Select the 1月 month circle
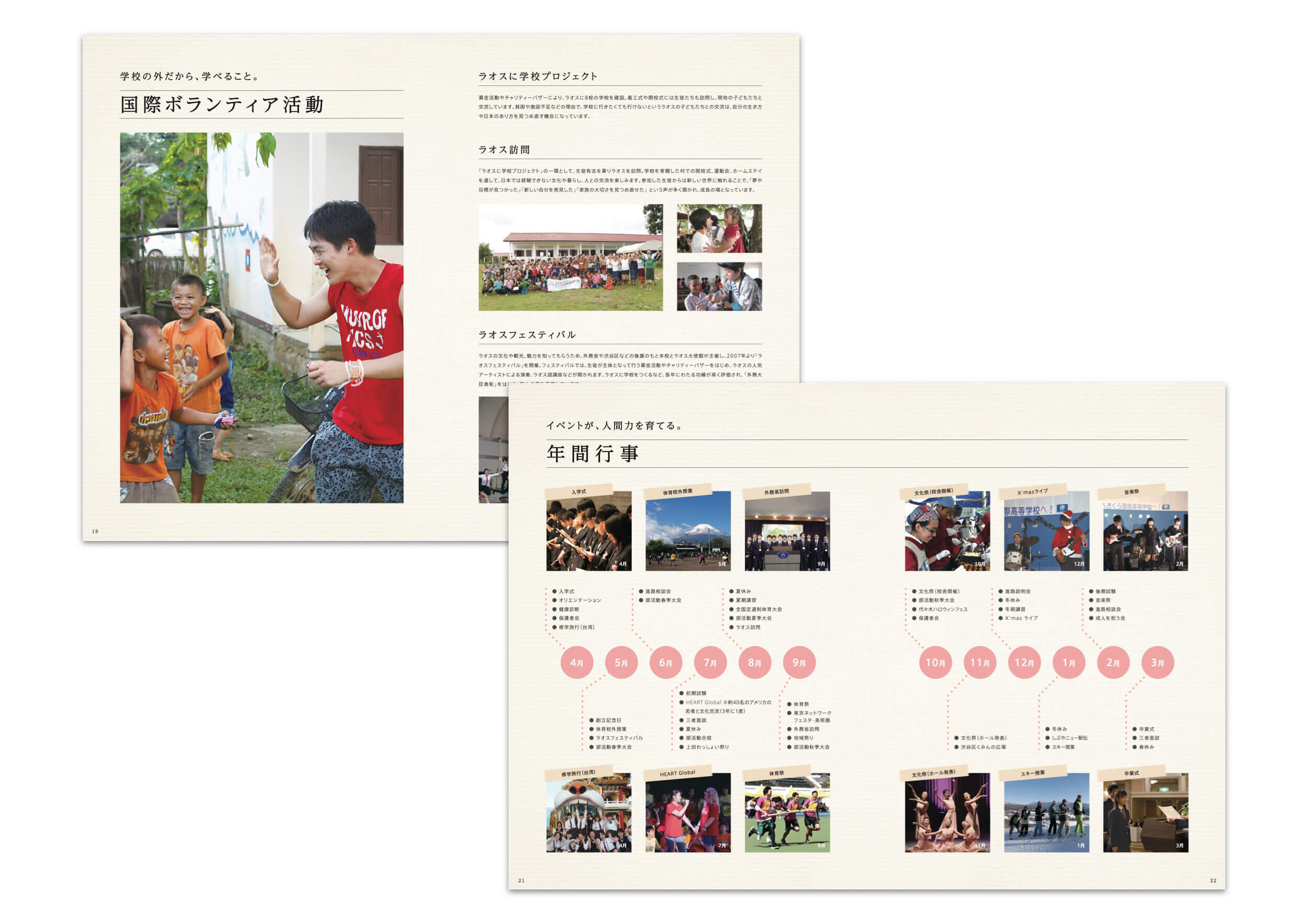 (1069, 662)
